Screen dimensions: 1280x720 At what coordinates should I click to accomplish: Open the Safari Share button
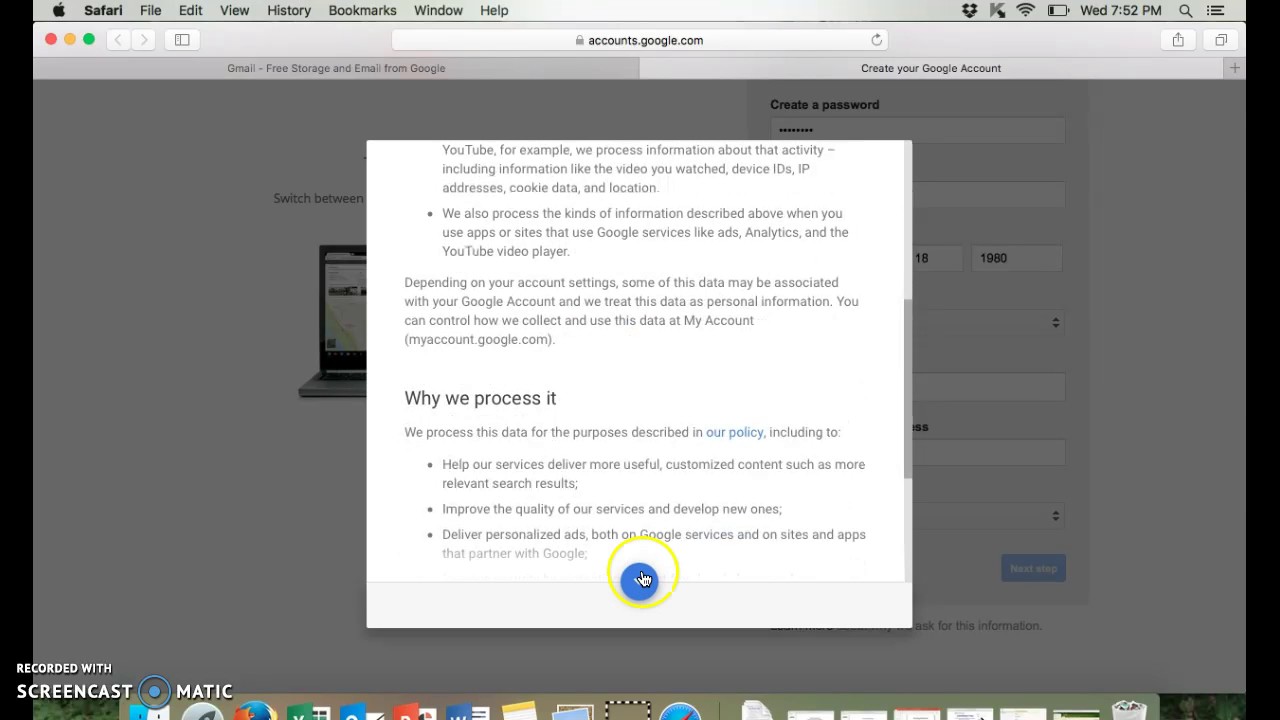coord(1178,40)
